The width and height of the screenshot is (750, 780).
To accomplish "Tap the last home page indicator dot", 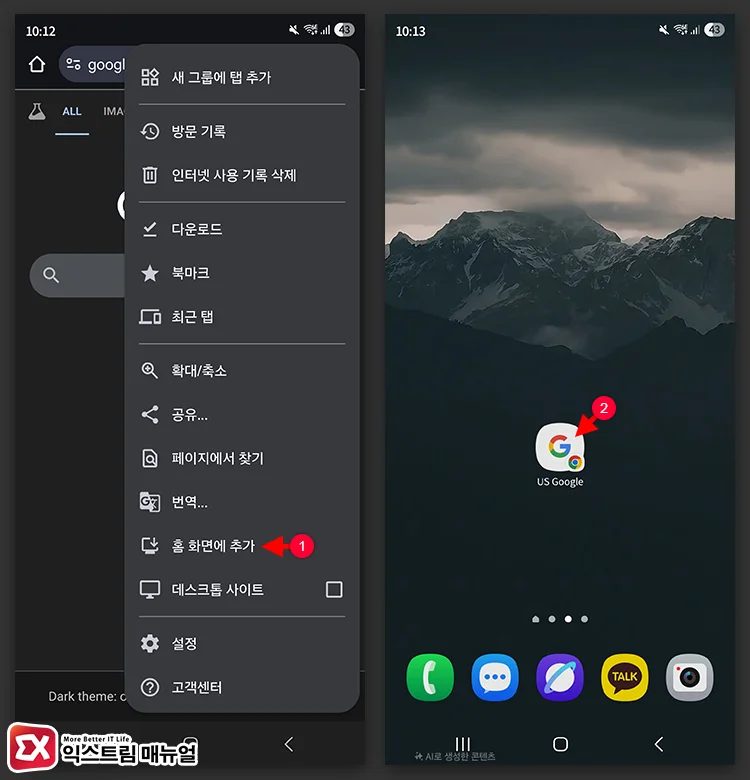I will 584,619.
